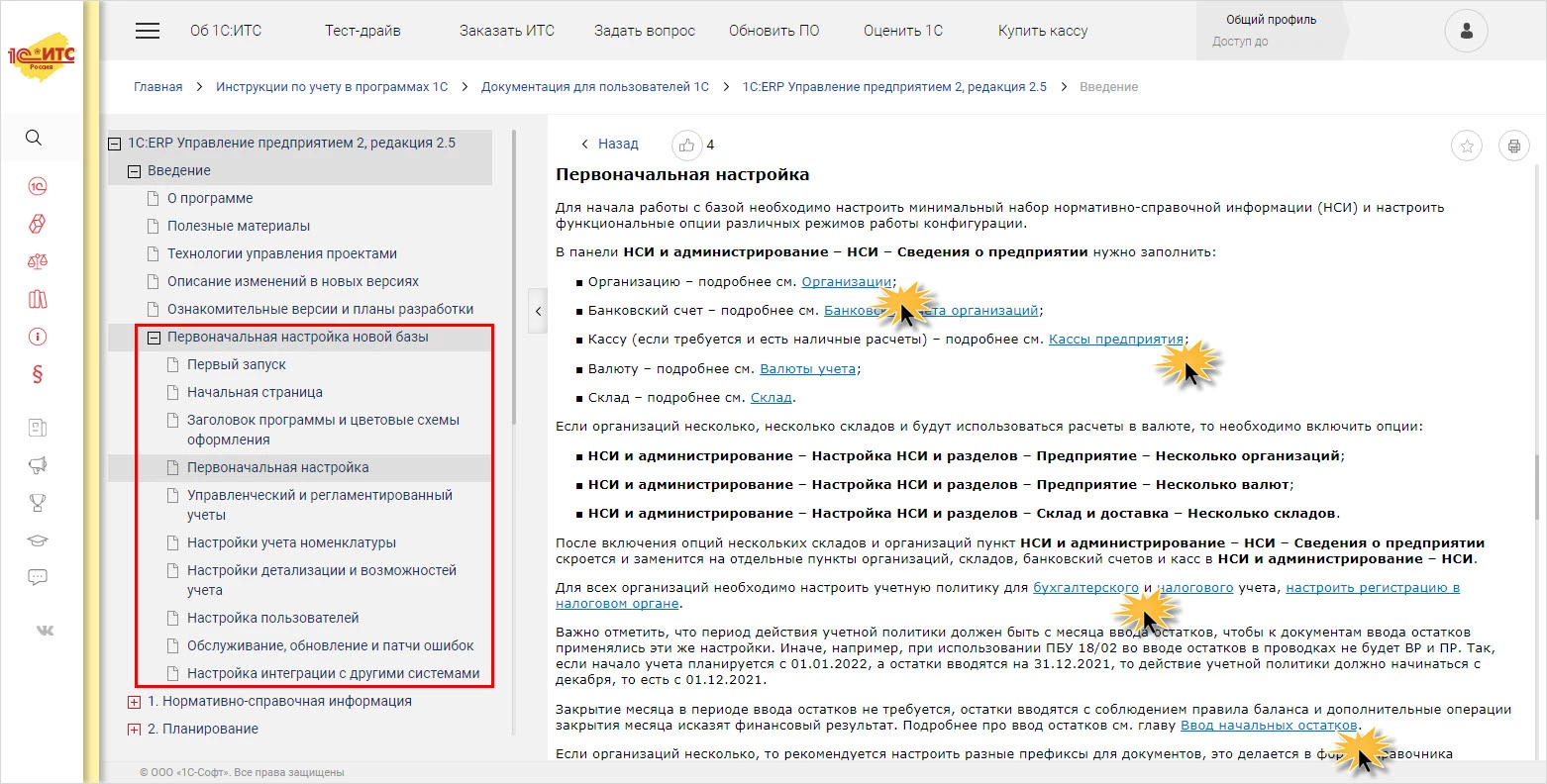Follow the Банковские счета организаций link
The image size is (1547, 784).
932,311
